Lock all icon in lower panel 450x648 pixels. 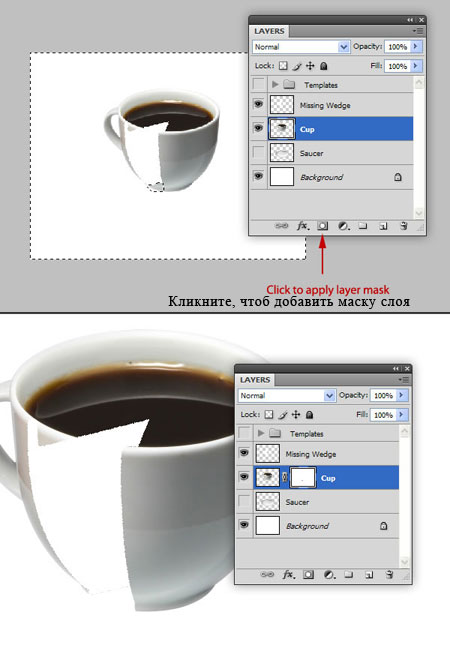pos(310,415)
